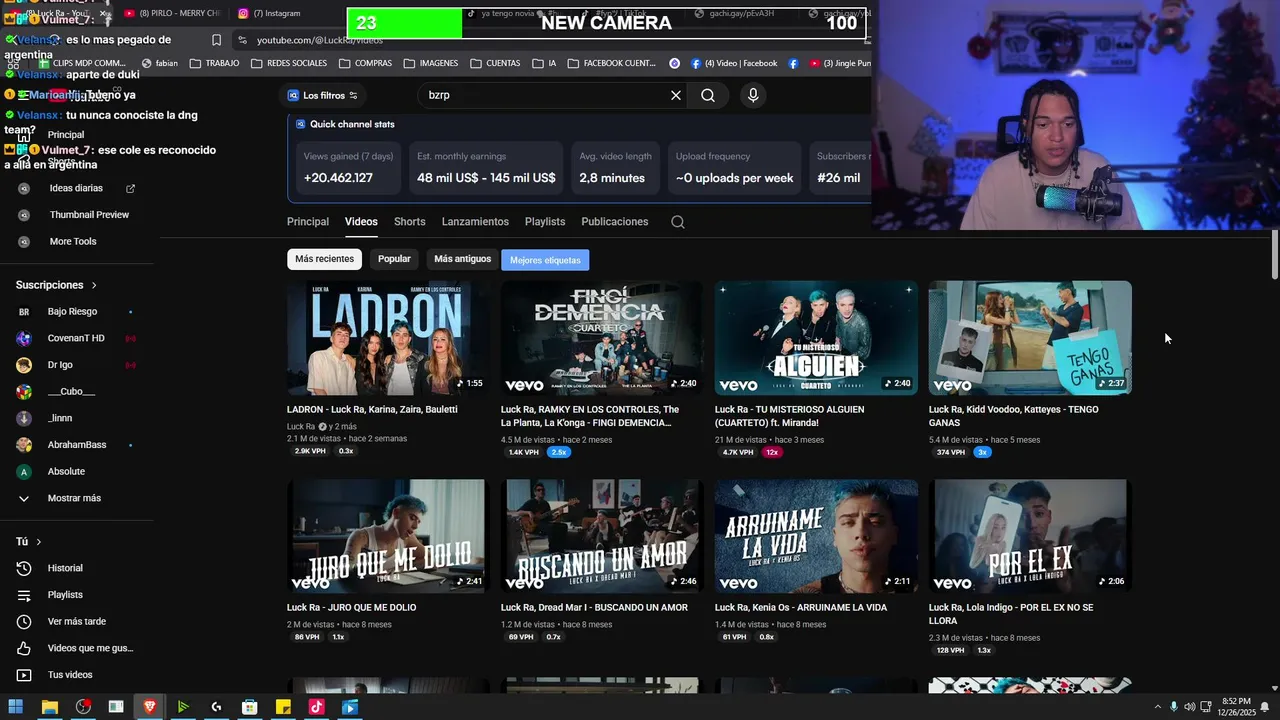
Task: Select the Más antiguos sort chip
Action: pos(462,259)
